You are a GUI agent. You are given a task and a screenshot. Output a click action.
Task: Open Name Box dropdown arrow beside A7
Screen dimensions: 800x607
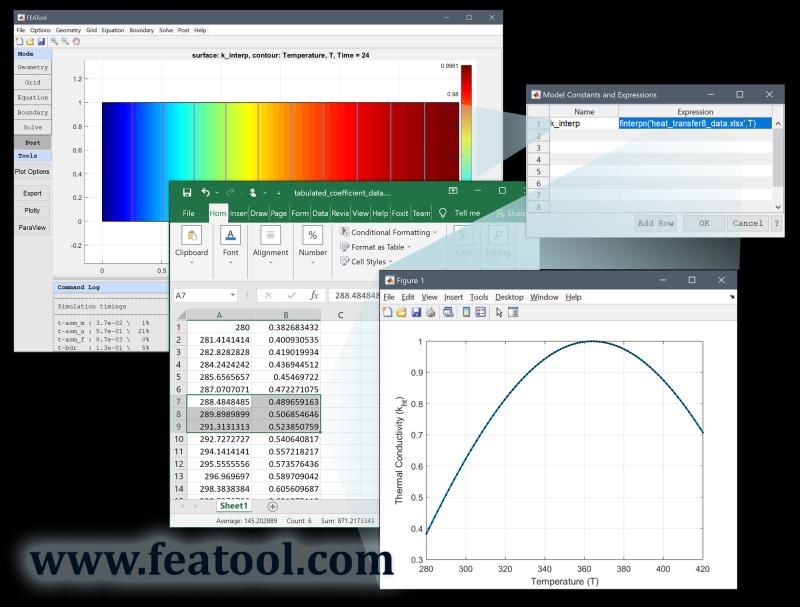[233, 295]
